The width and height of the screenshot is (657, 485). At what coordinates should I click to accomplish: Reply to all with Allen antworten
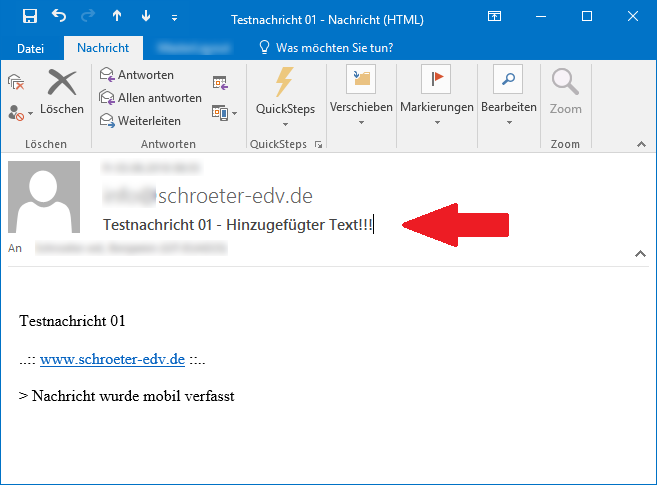150,98
